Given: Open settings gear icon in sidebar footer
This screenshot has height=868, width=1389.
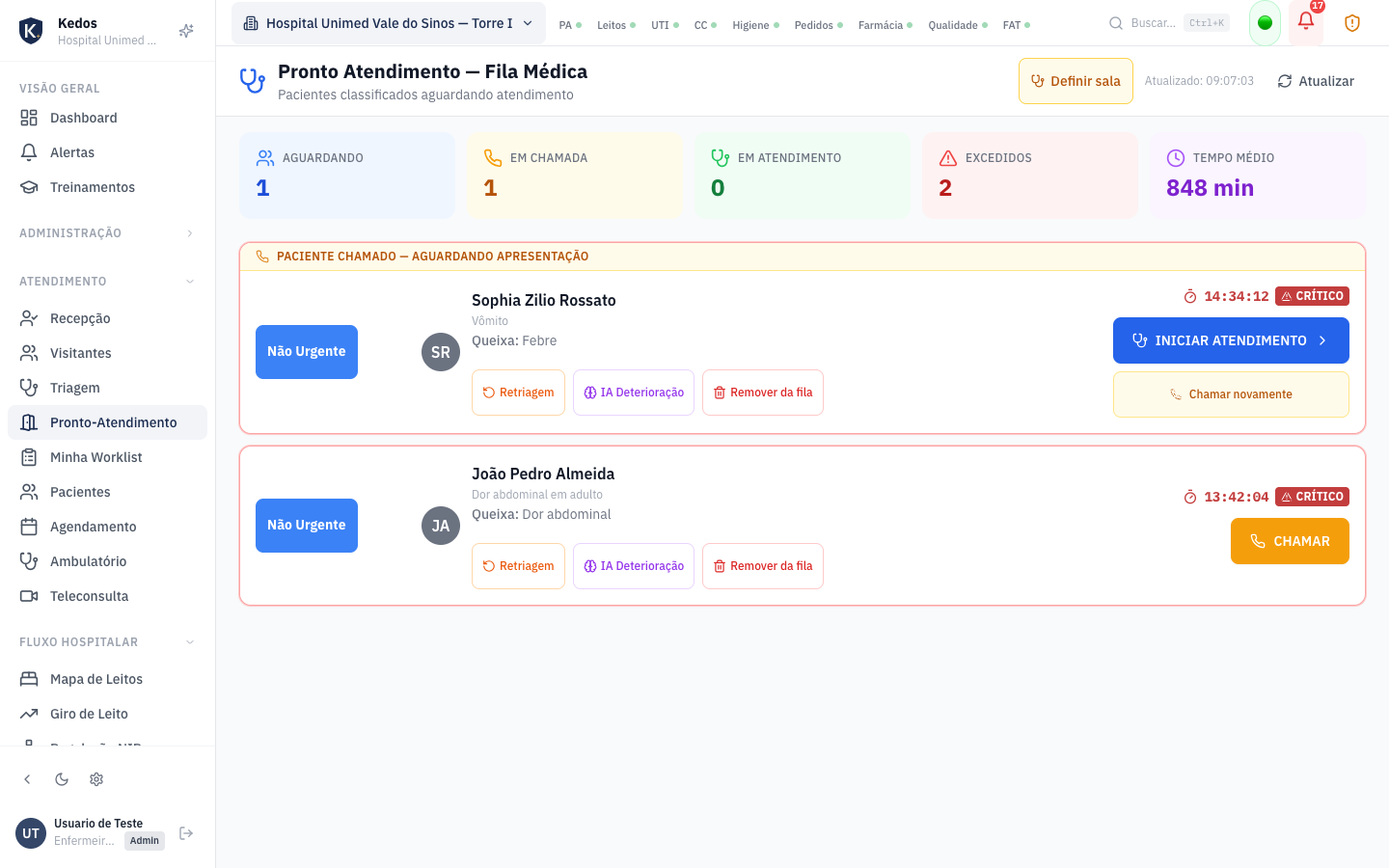Looking at the screenshot, I should [96, 779].
